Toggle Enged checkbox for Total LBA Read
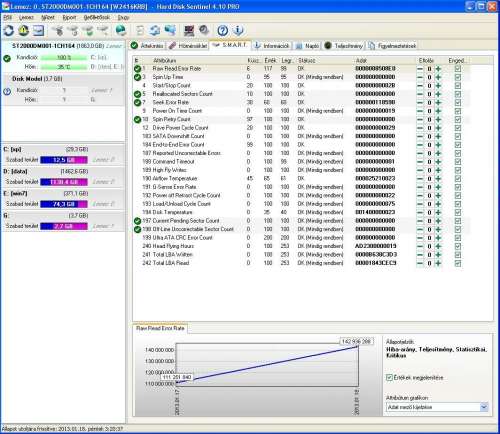The height and width of the screenshot is (434, 500). click(458, 263)
